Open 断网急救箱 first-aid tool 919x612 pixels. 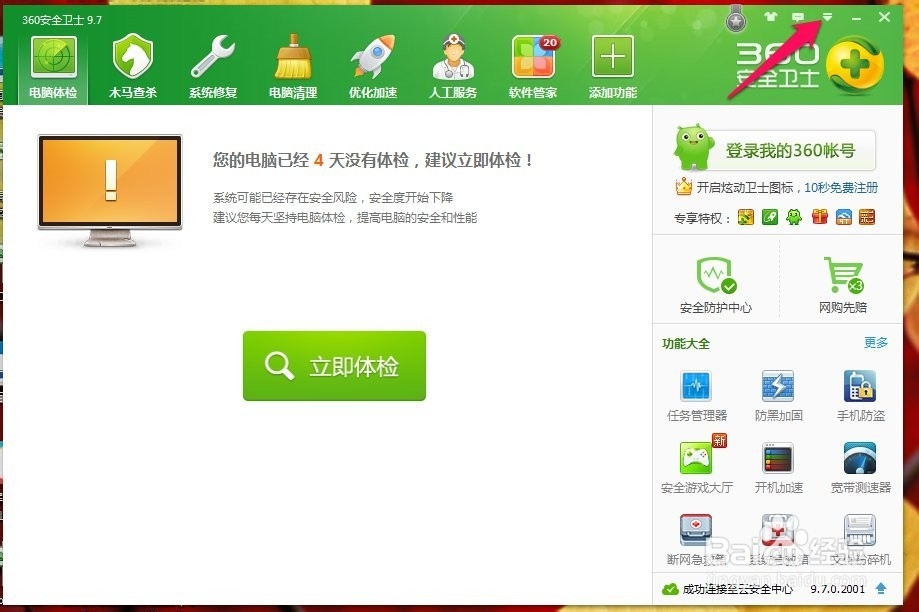click(696, 539)
